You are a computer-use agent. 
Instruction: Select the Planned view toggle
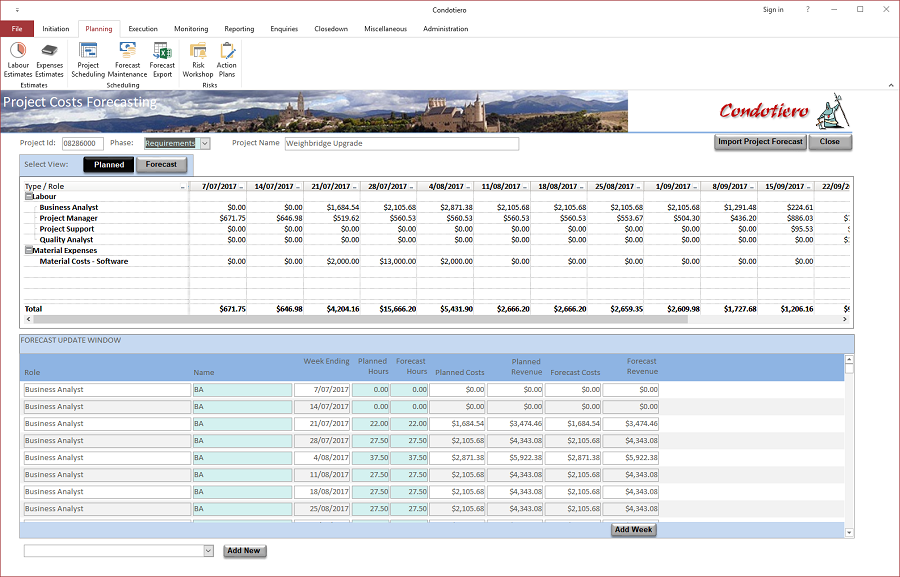click(x=109, y=165)
